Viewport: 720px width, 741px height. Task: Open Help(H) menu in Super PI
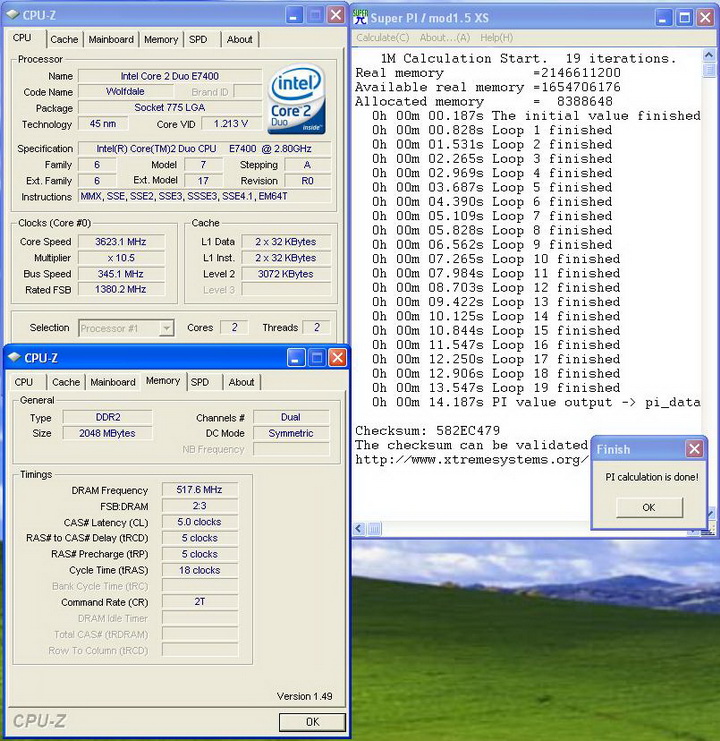tap(497, 38)
